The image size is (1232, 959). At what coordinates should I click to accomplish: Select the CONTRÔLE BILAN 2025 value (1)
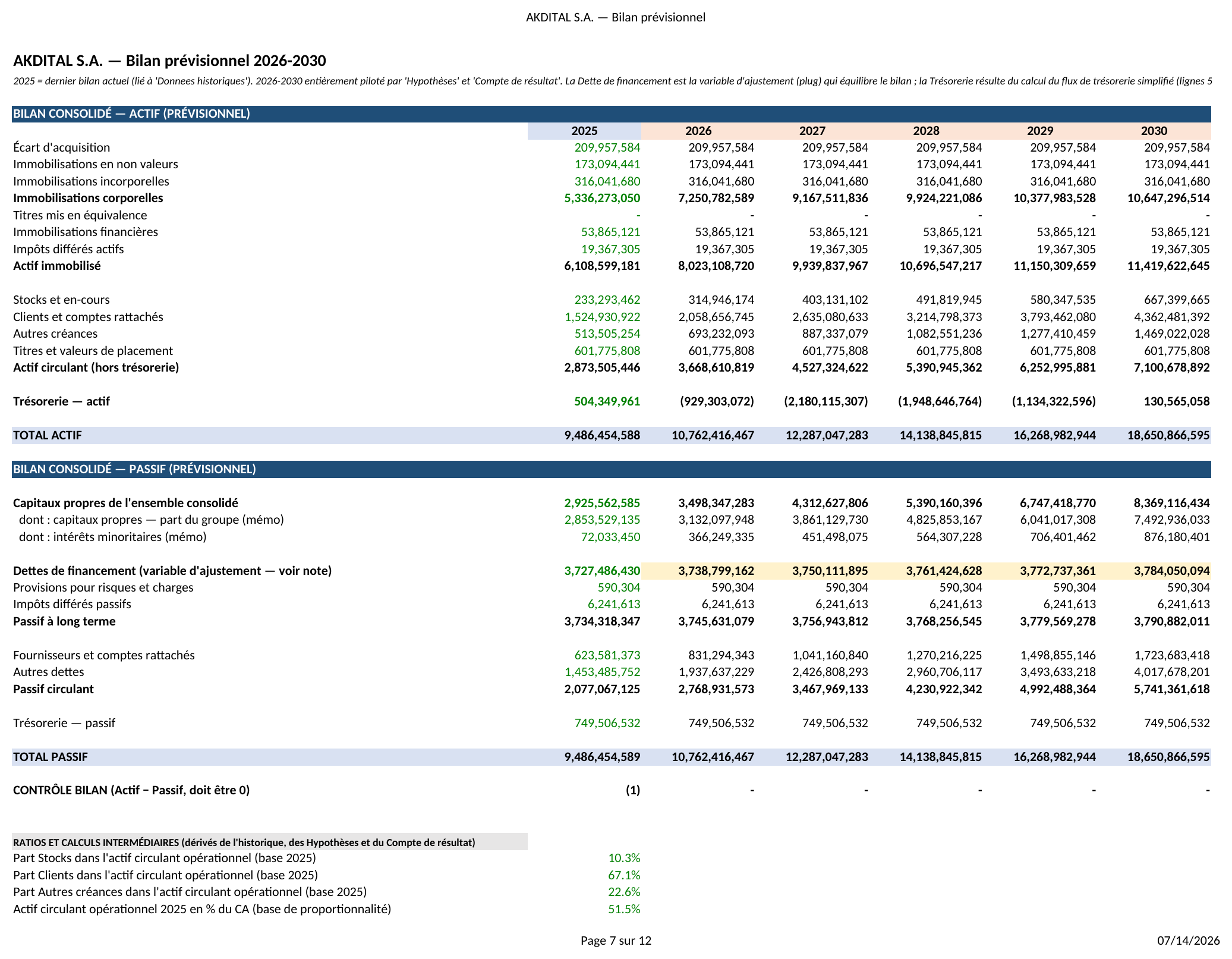pyautogui.click(x=633, y=790)
